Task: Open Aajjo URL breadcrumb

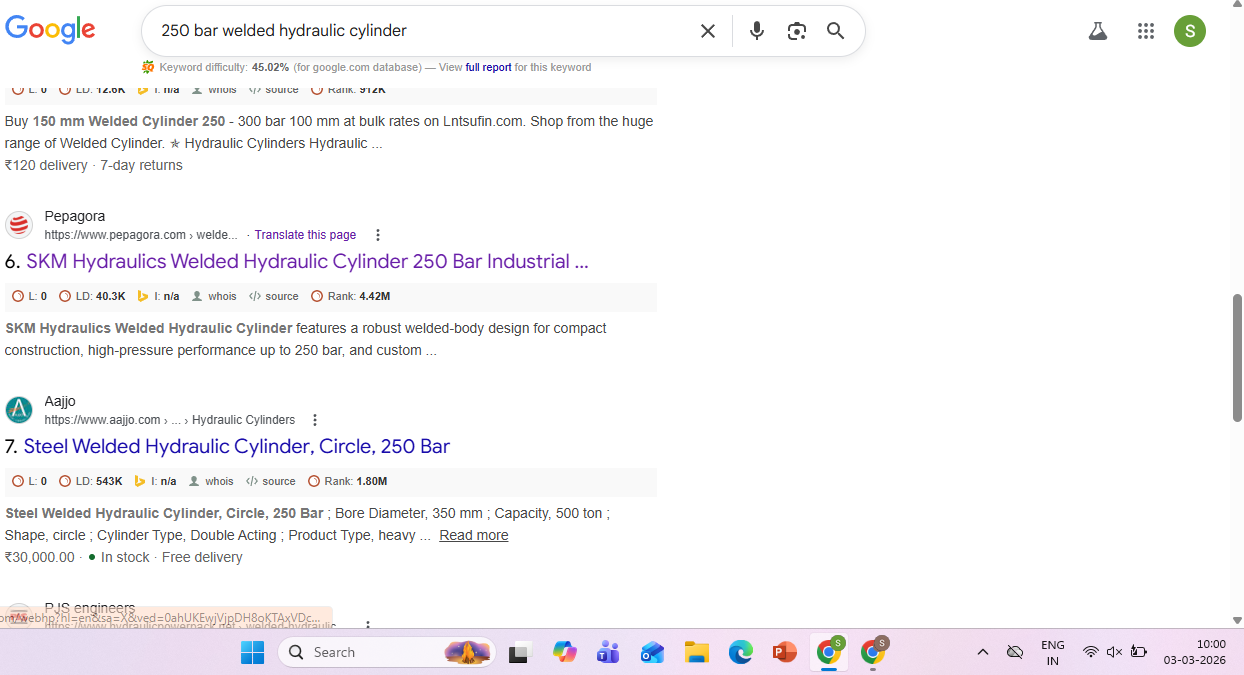Action: (170, 420)
